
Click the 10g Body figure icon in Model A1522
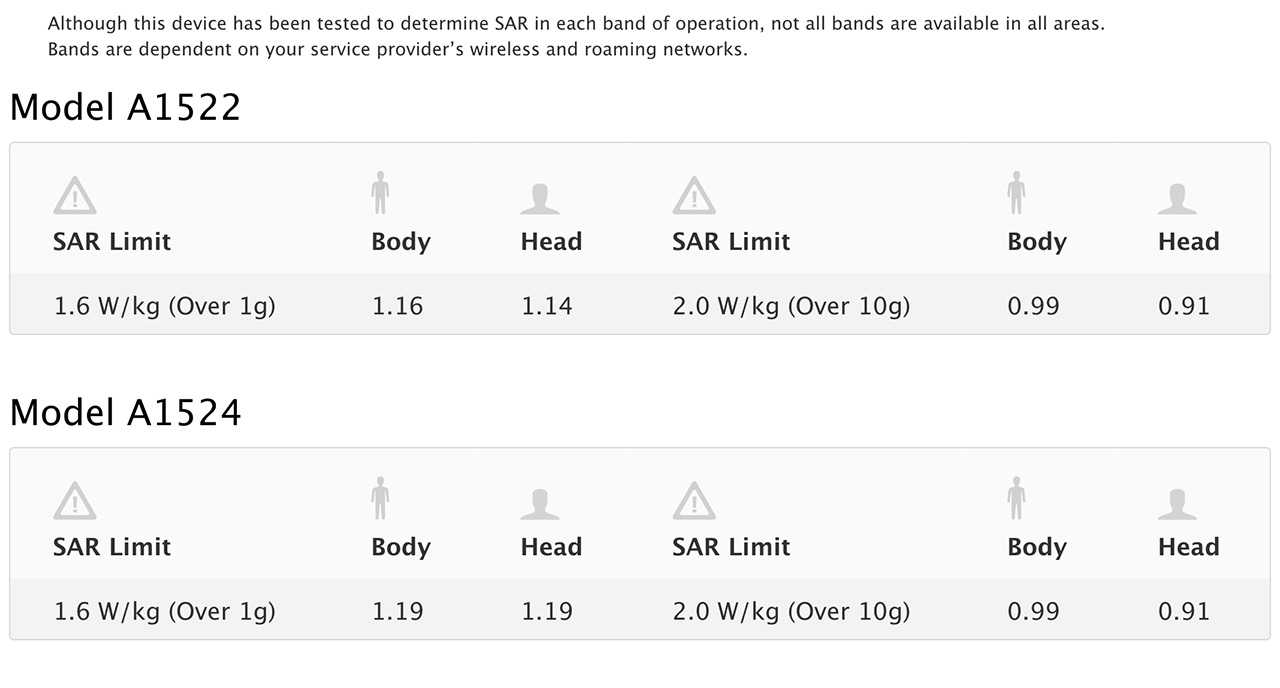(x=1017, y=193)
